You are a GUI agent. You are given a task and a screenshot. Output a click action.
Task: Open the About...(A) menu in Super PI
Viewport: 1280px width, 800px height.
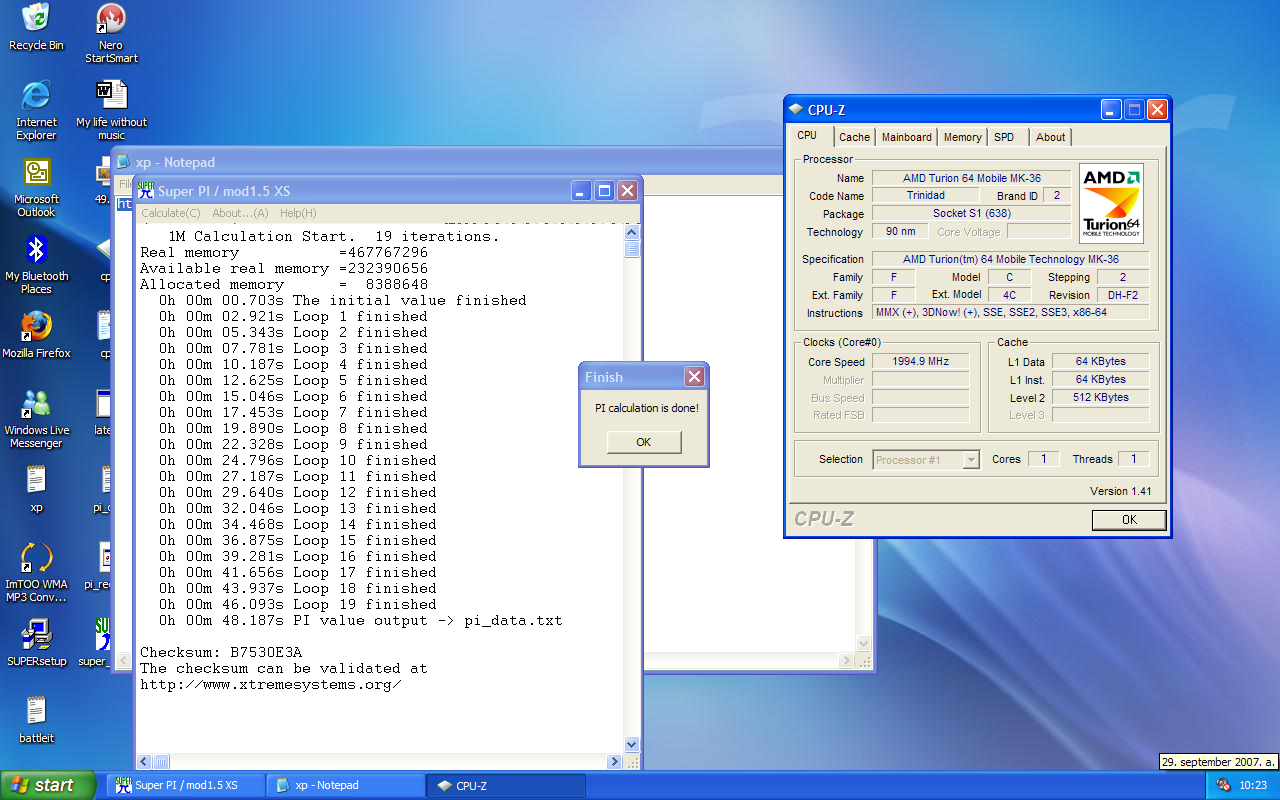(x=240, y=213)
